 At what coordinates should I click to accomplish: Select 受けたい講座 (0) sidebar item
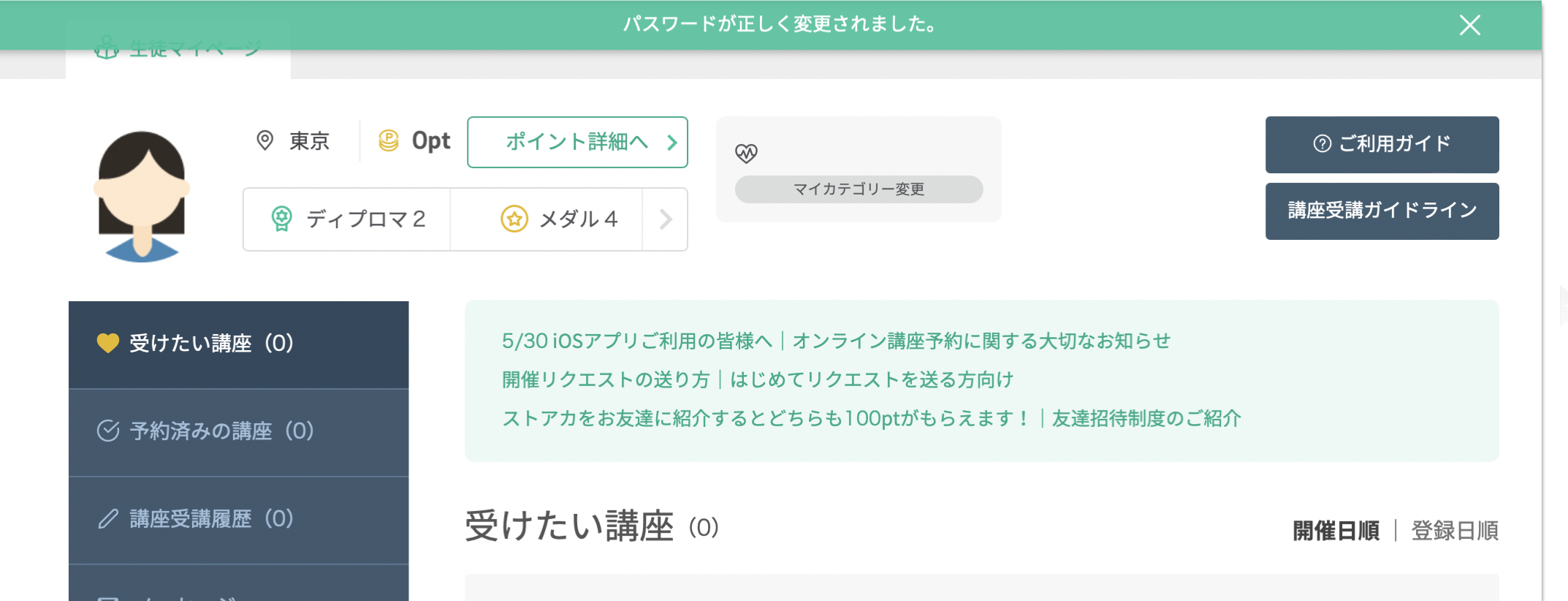pyautogui.click(x=238, y=344)
